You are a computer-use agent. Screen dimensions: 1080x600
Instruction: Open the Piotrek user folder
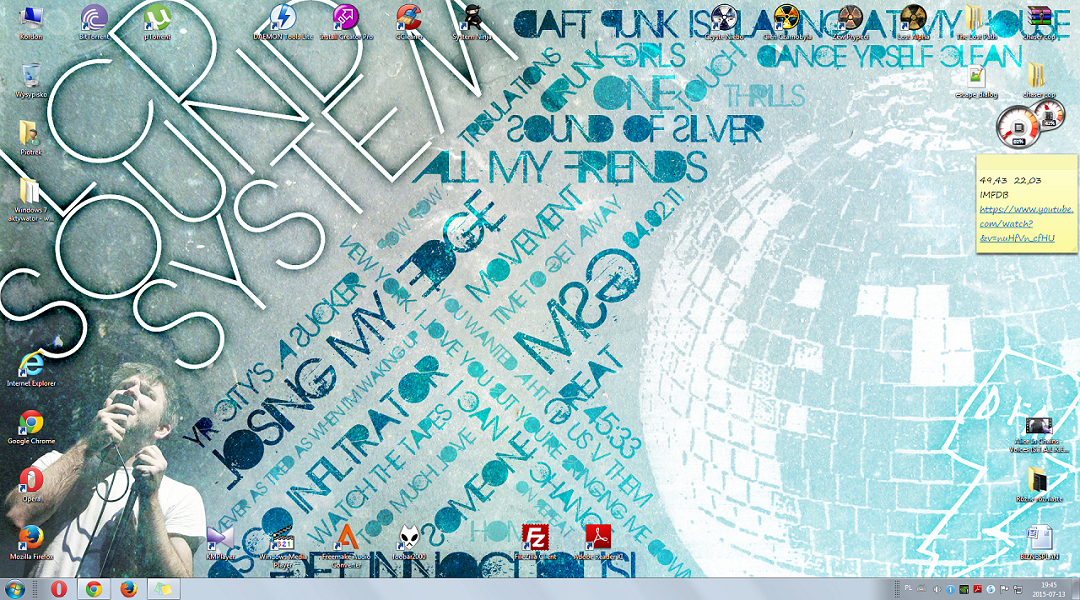tap(30, 138)
